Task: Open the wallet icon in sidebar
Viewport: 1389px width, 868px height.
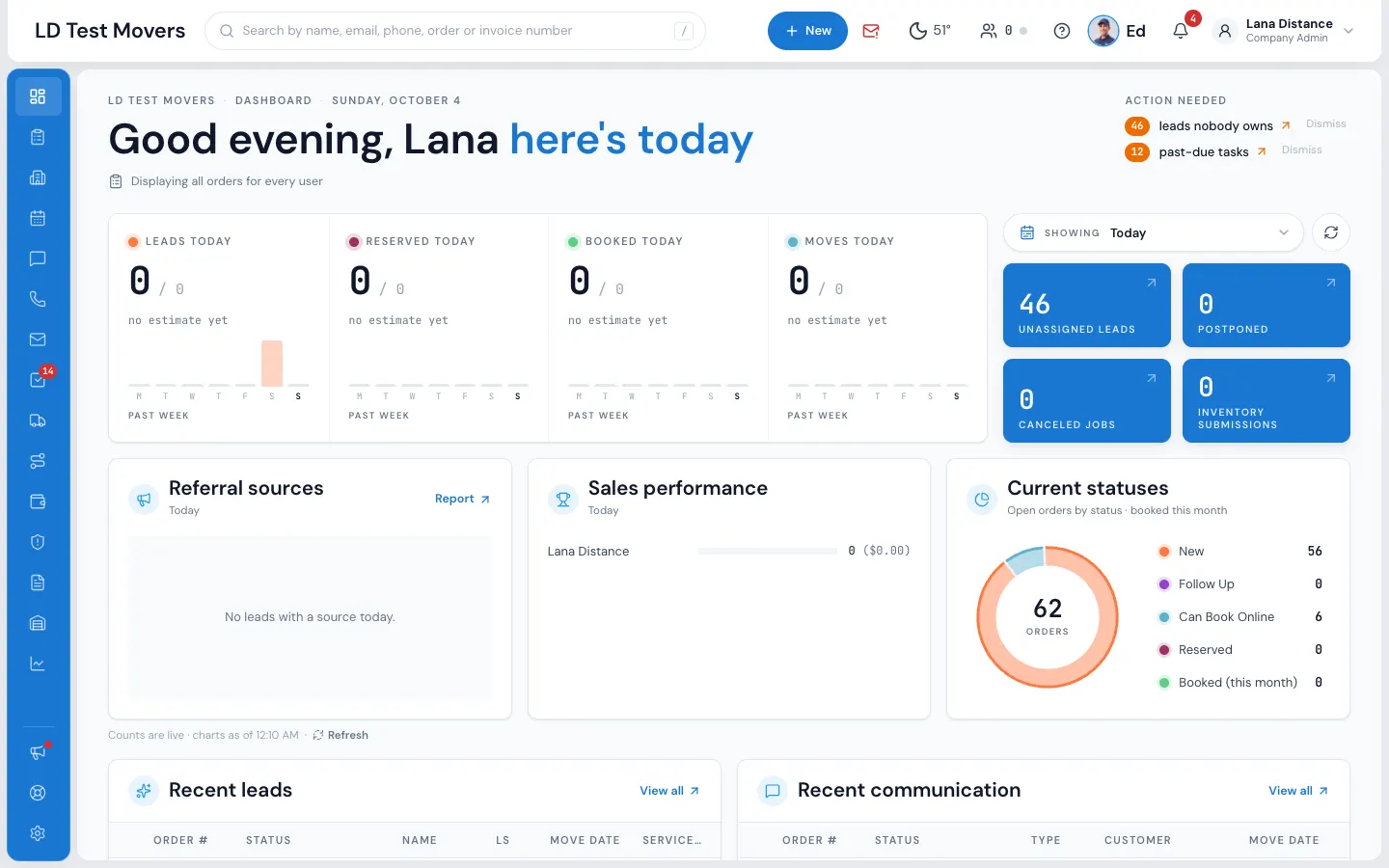Action: (38, 502)
